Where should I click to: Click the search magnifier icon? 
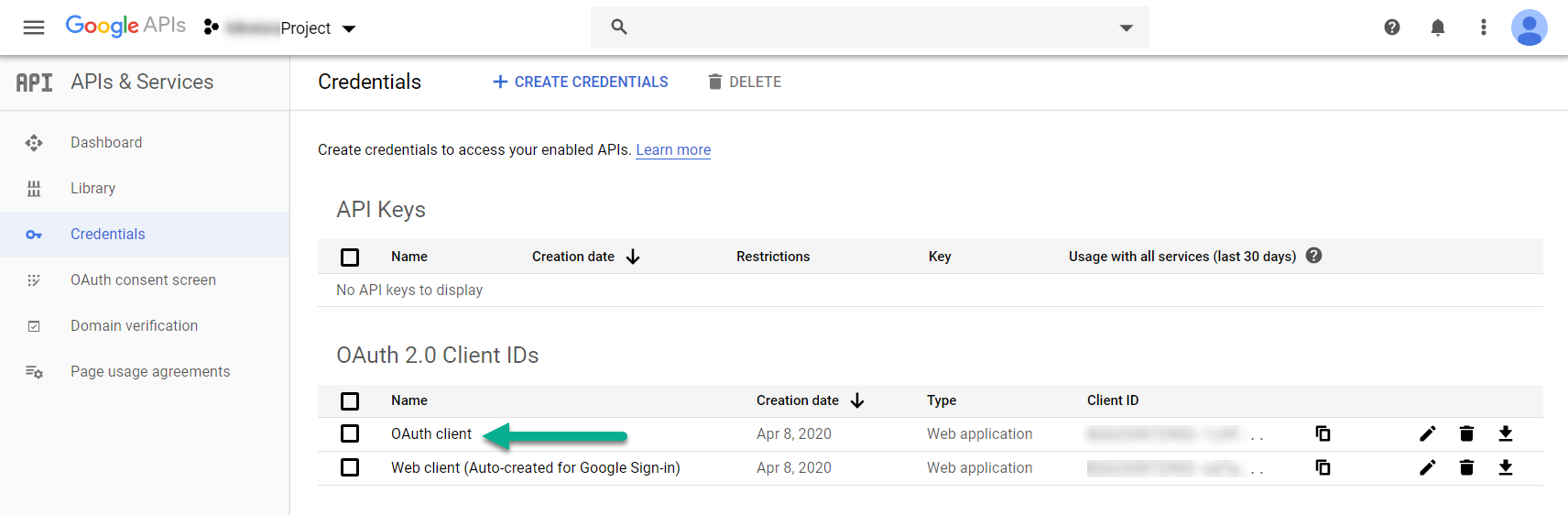[x=619, y=27]
